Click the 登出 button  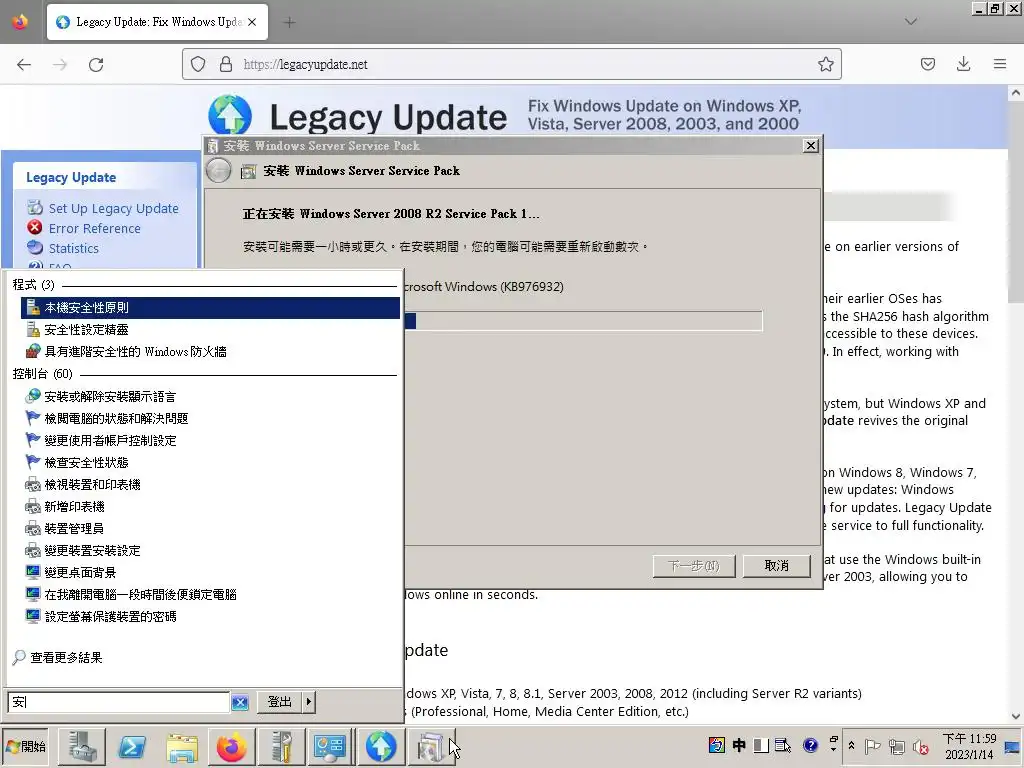(280, 702)
